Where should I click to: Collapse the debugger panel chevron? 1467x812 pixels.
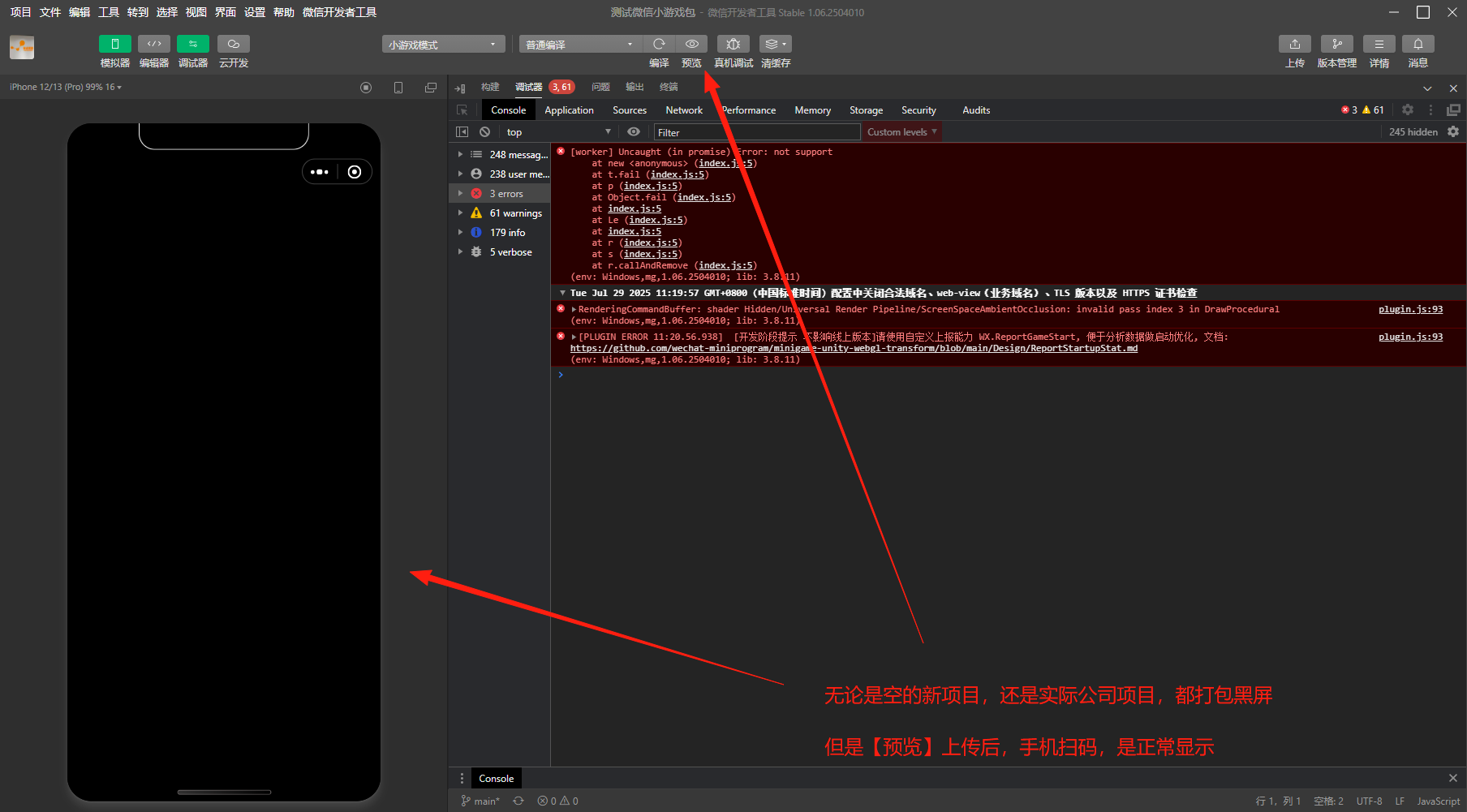[1427, 88]
